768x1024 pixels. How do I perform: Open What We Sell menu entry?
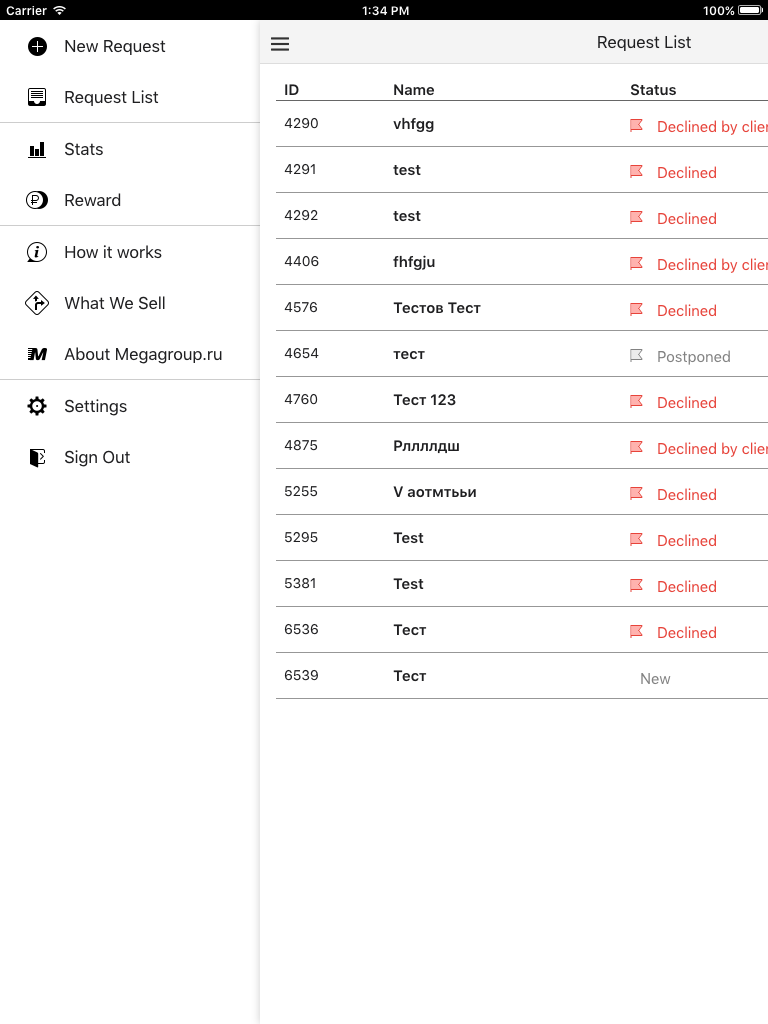point(130,303)
